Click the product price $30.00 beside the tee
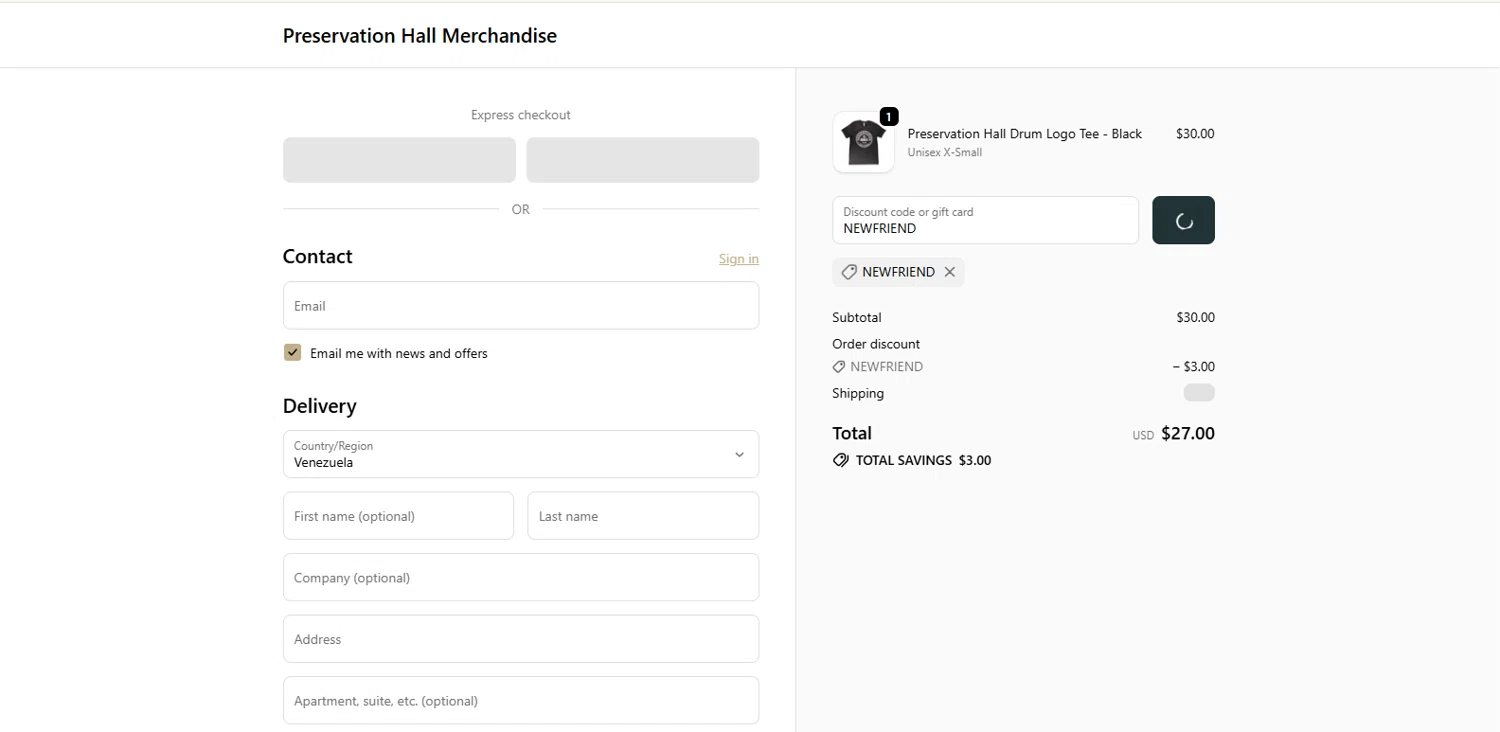 tap(1195, 134)
